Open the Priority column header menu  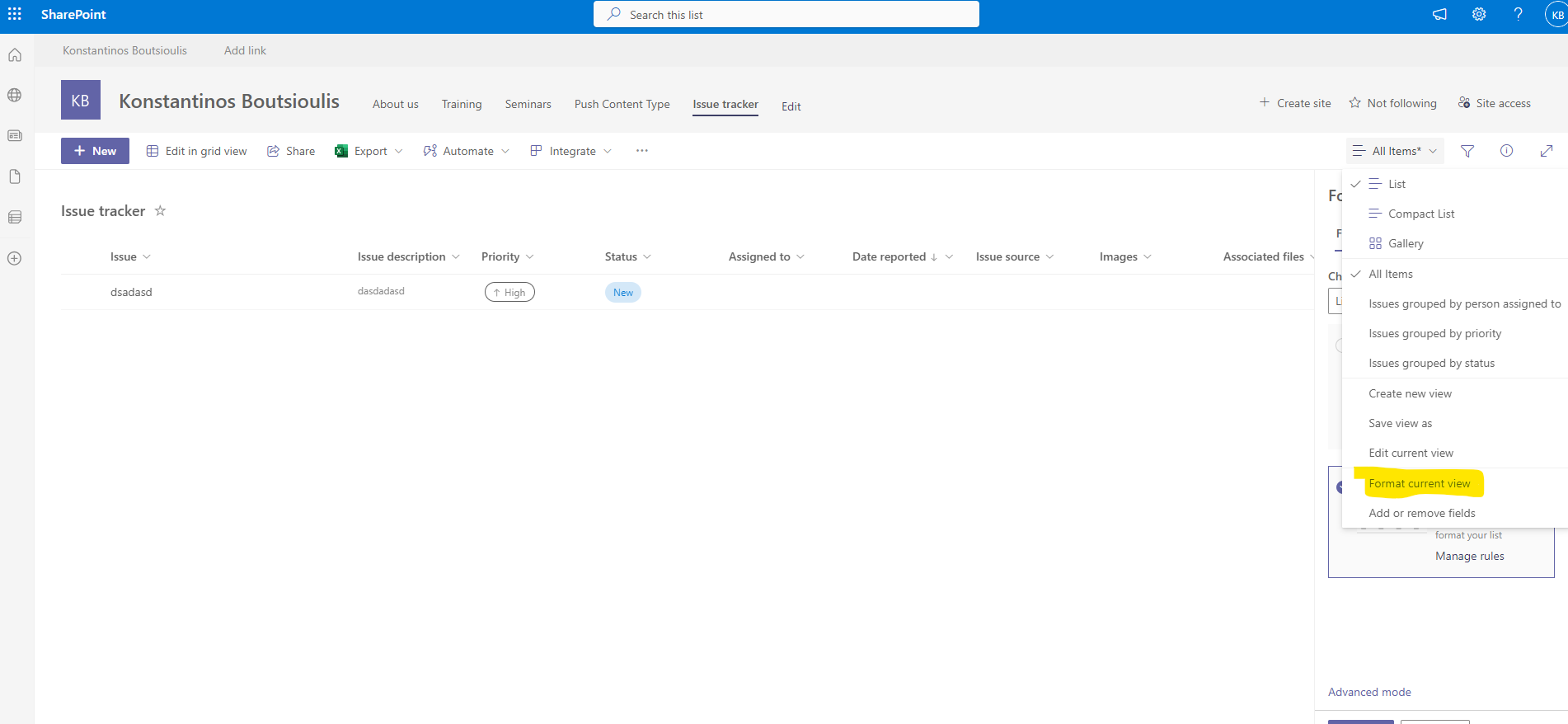click(x=507, y=256)
